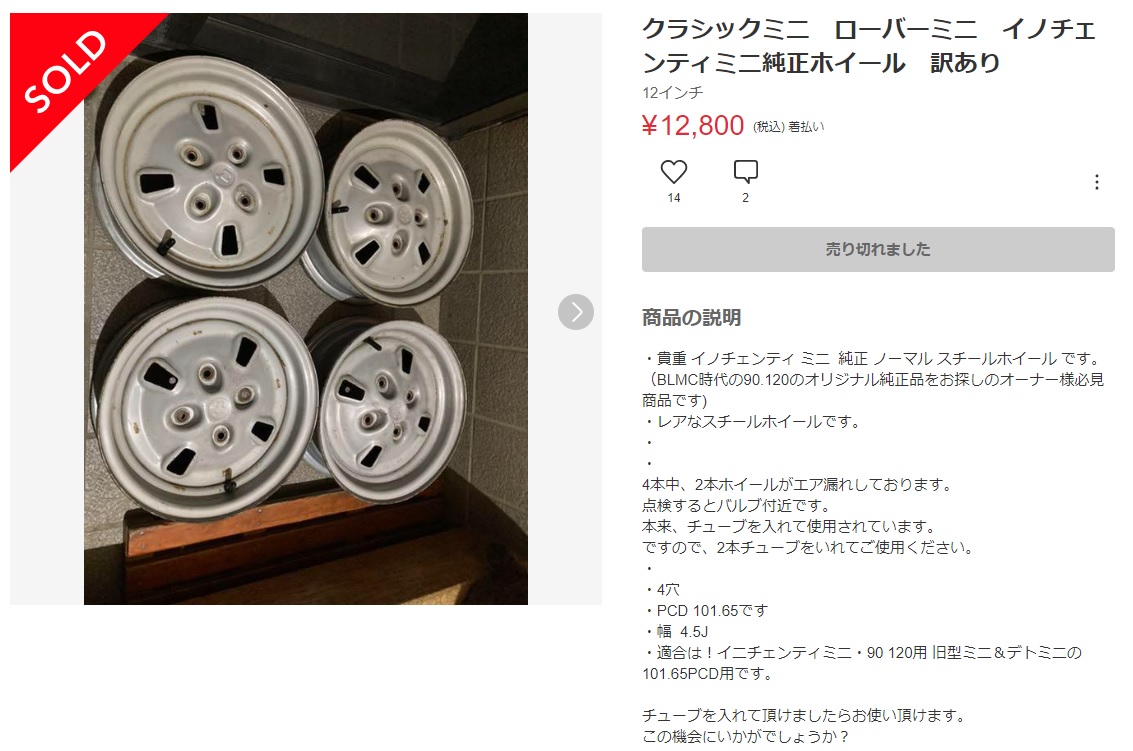The height and width of the screenshot is (751, 1133).
Task: Click the ¥12,800 price
Action: coord(692,126)
